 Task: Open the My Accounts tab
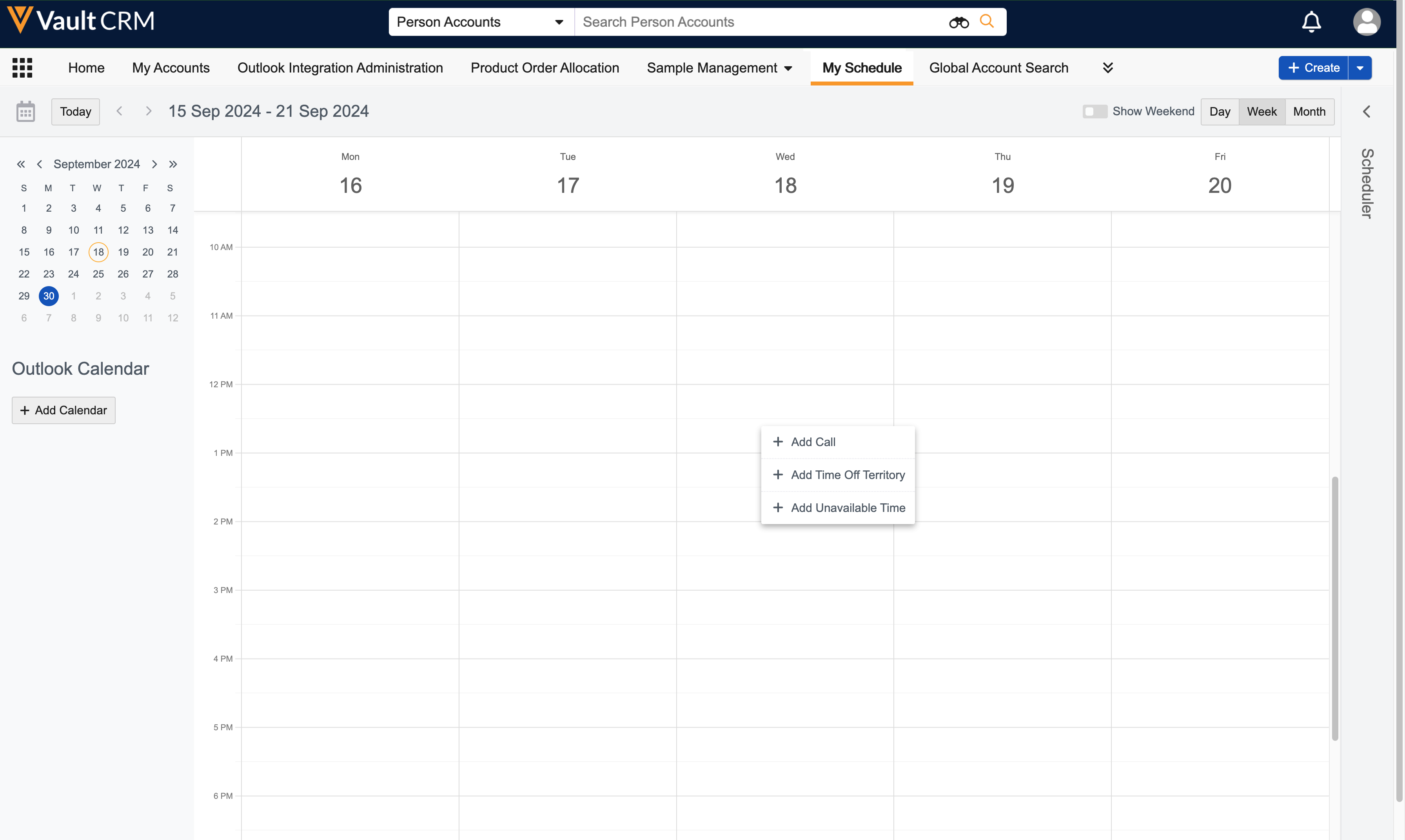pyautogui.click(x=171, y=68)
